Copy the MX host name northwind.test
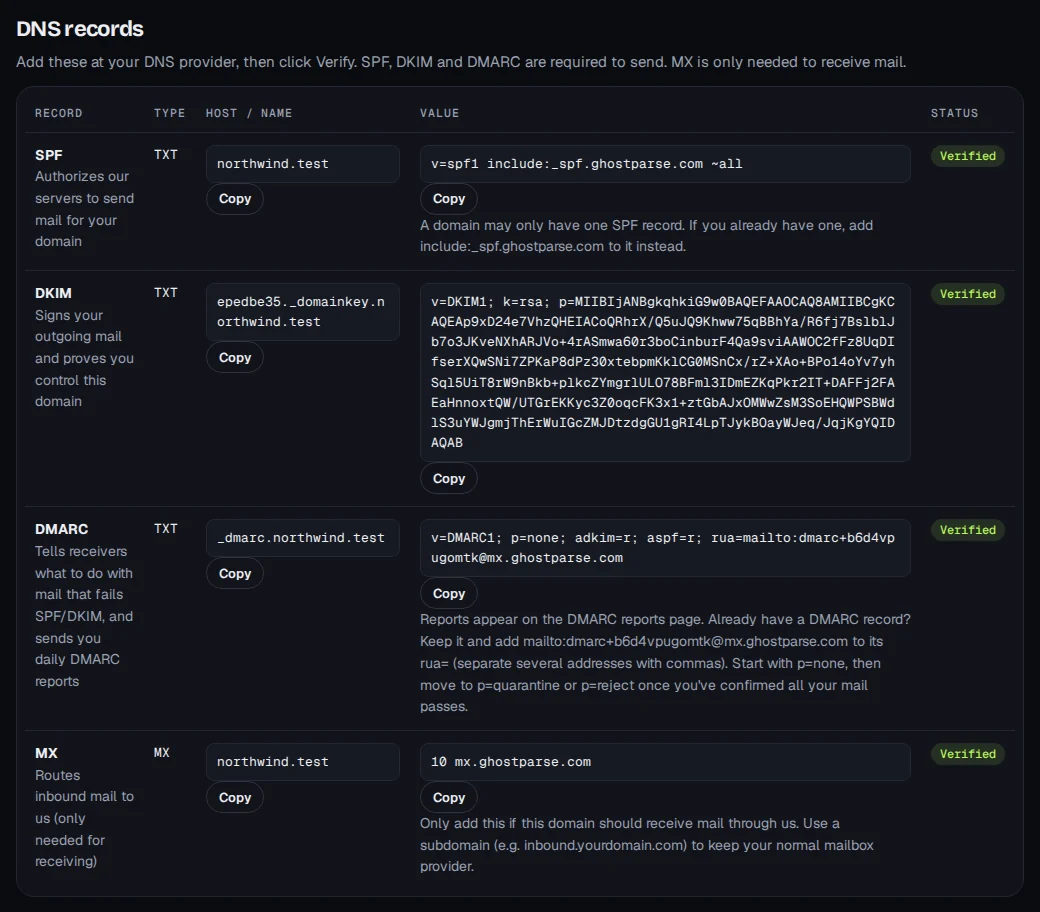This screenshot has width=1040, height=912. tap(235, 798)
